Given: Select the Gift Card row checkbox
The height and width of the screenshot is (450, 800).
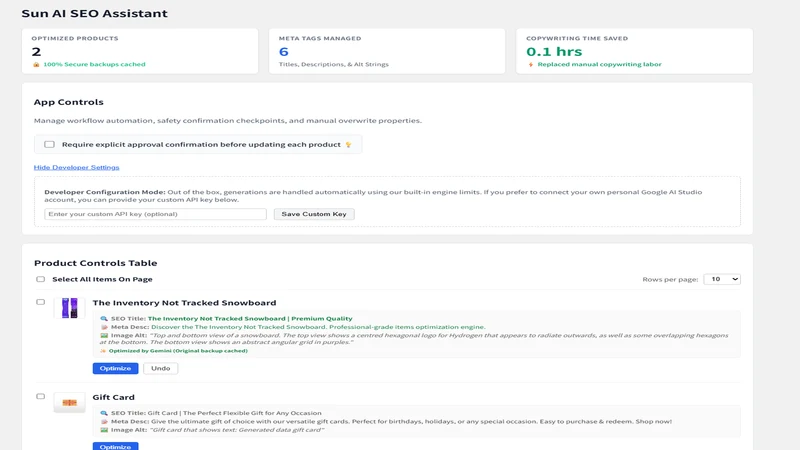Looking at the screenshot, I should (40, 396).
